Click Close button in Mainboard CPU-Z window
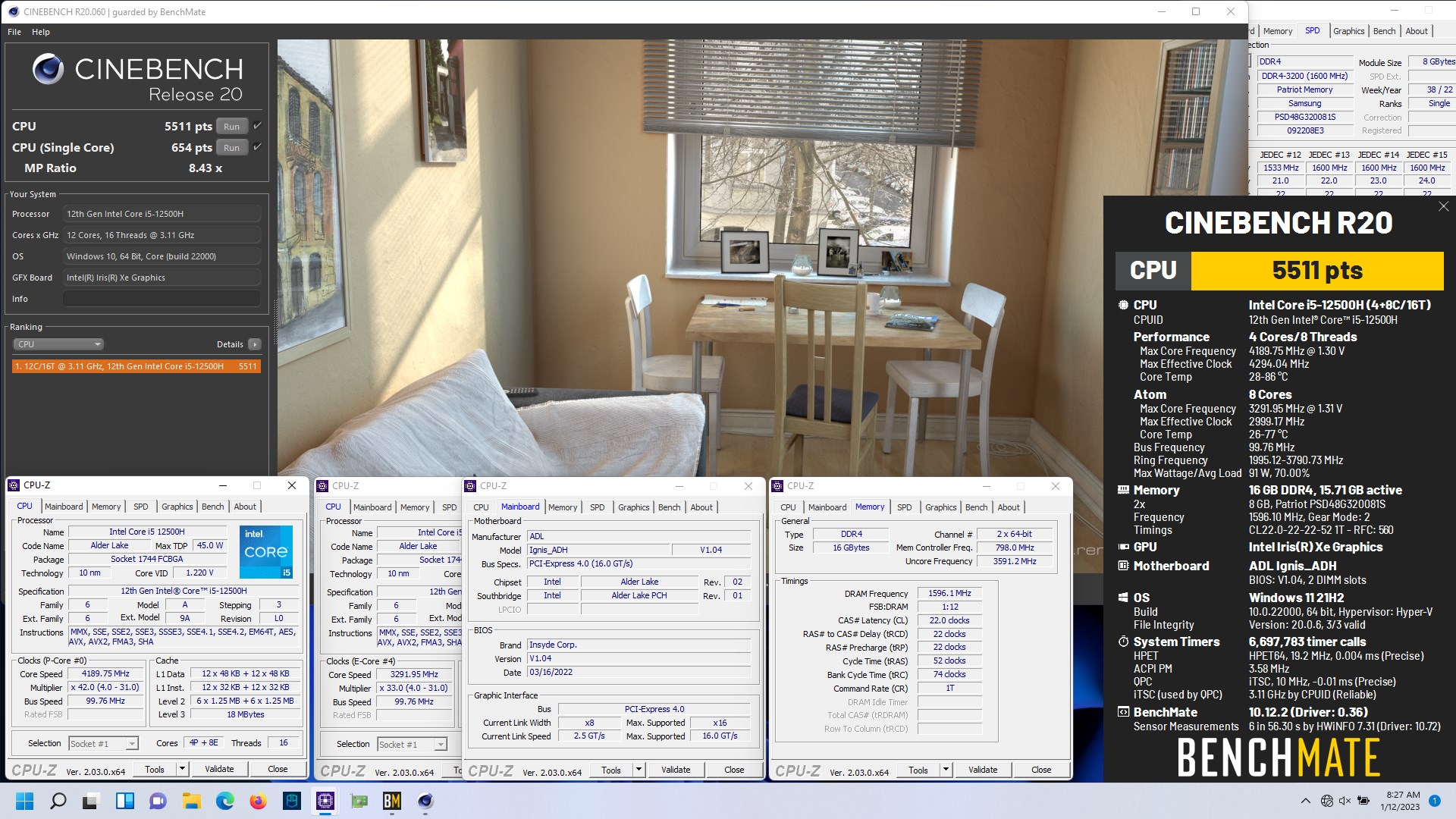This screenshot has width=1456, height=819. click(734, 770)
